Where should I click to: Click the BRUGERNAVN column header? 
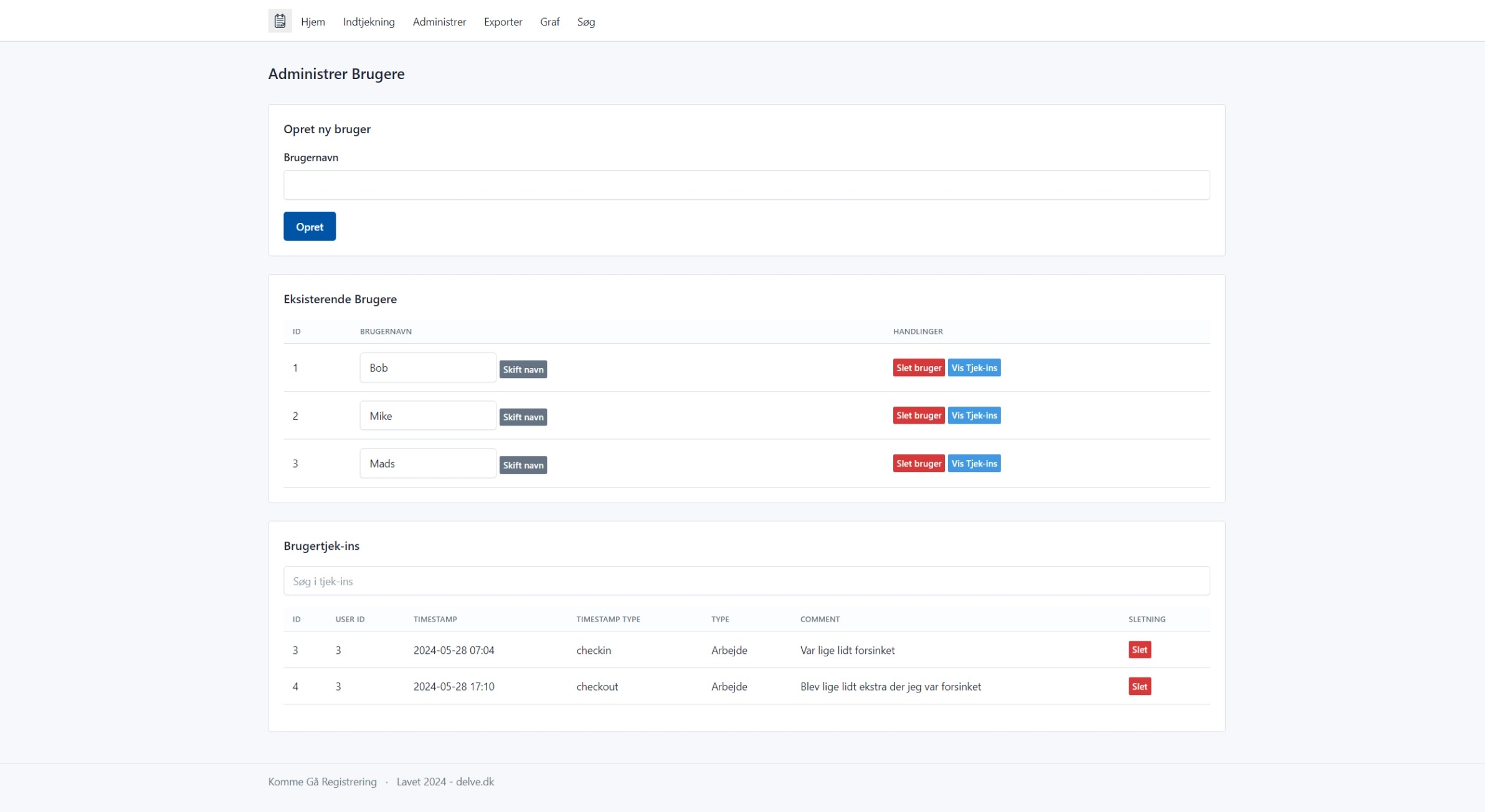tap(386, 331)
